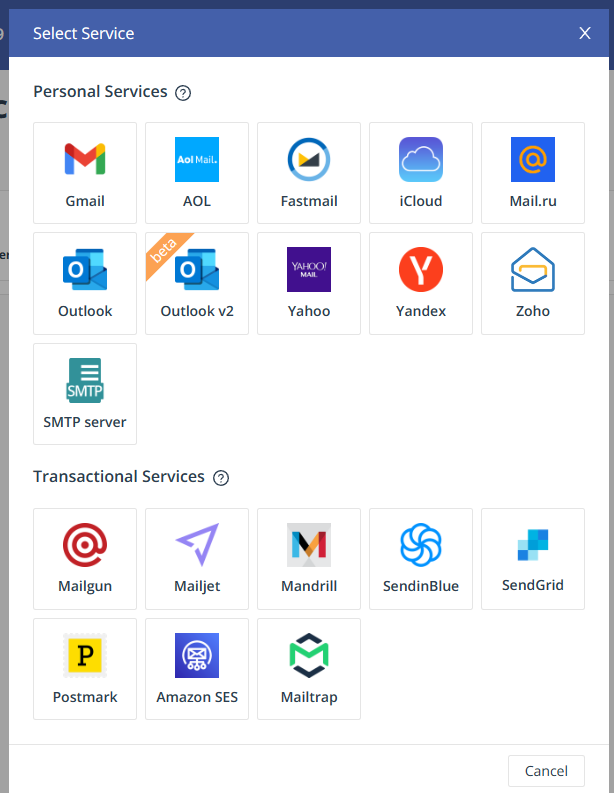This screenshot has width=614, height=793.
Task: Select the Outlook icon without beta ribbon
Action: coord(85,269)
